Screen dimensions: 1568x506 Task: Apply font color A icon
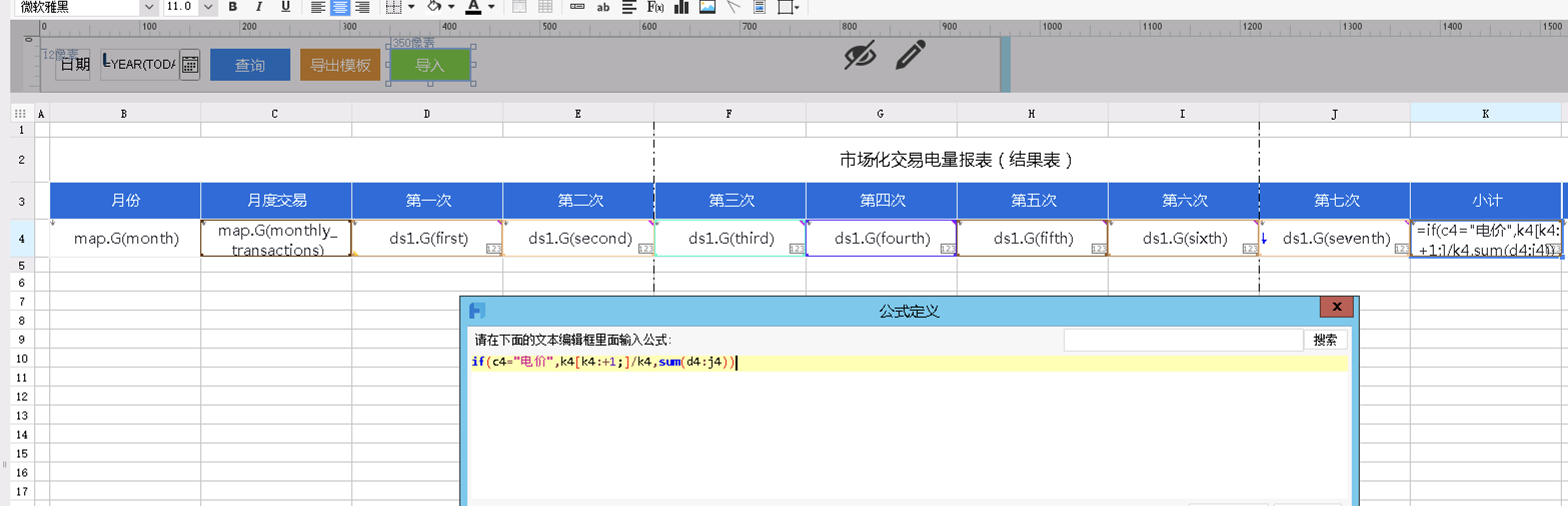tap(473, 6)
